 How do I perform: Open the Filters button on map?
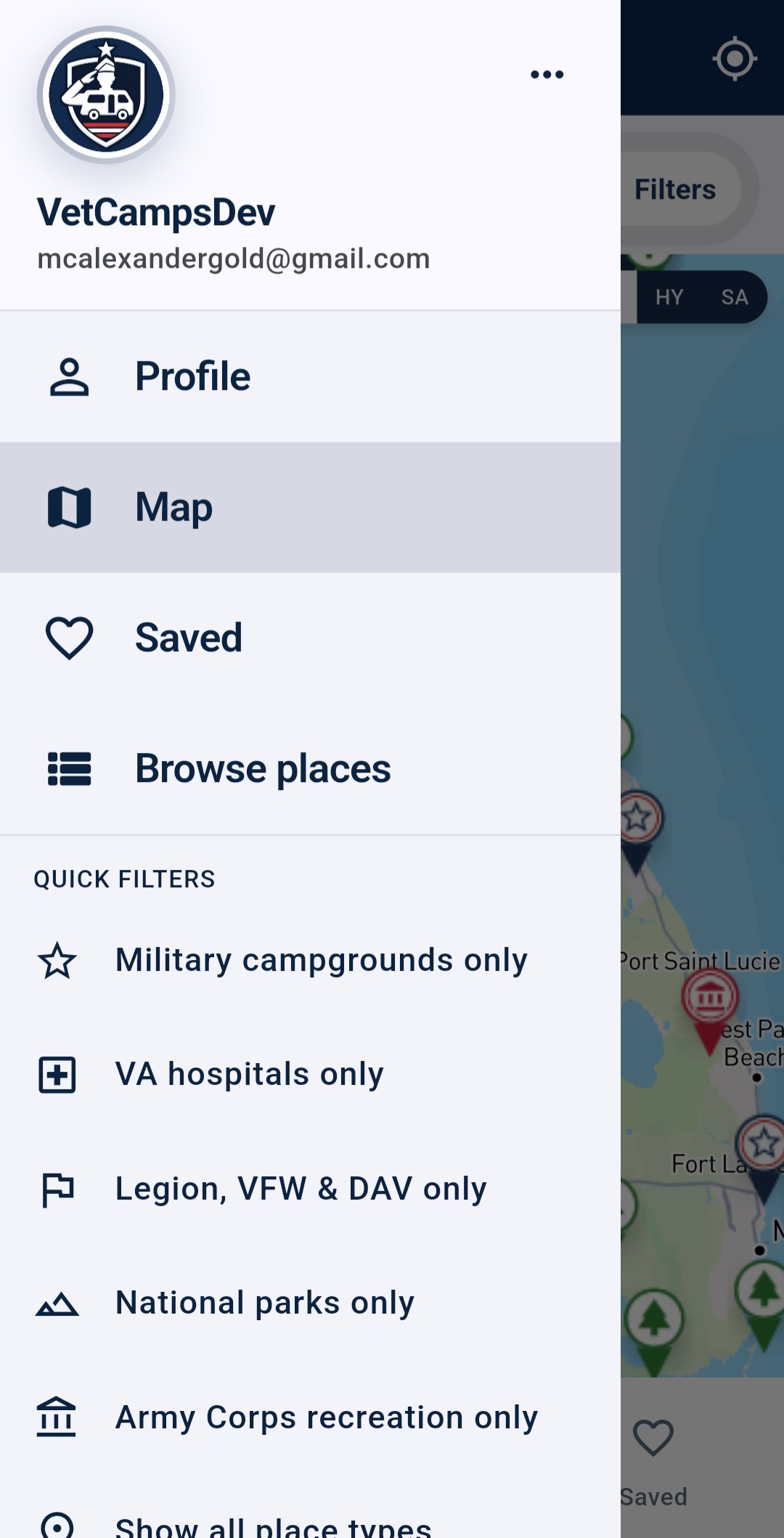click(675, 190)
